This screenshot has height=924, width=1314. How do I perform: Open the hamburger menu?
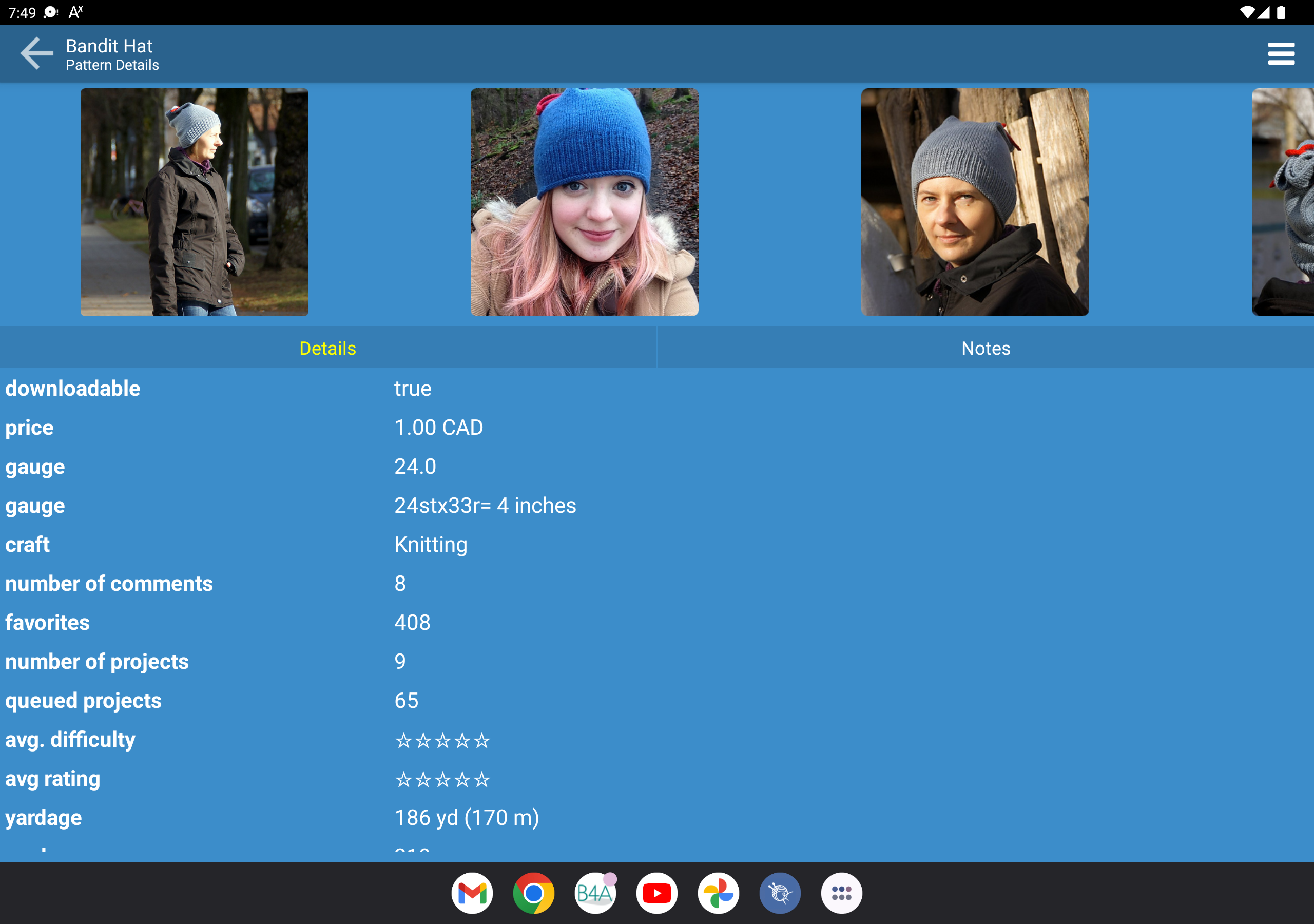1281,53
